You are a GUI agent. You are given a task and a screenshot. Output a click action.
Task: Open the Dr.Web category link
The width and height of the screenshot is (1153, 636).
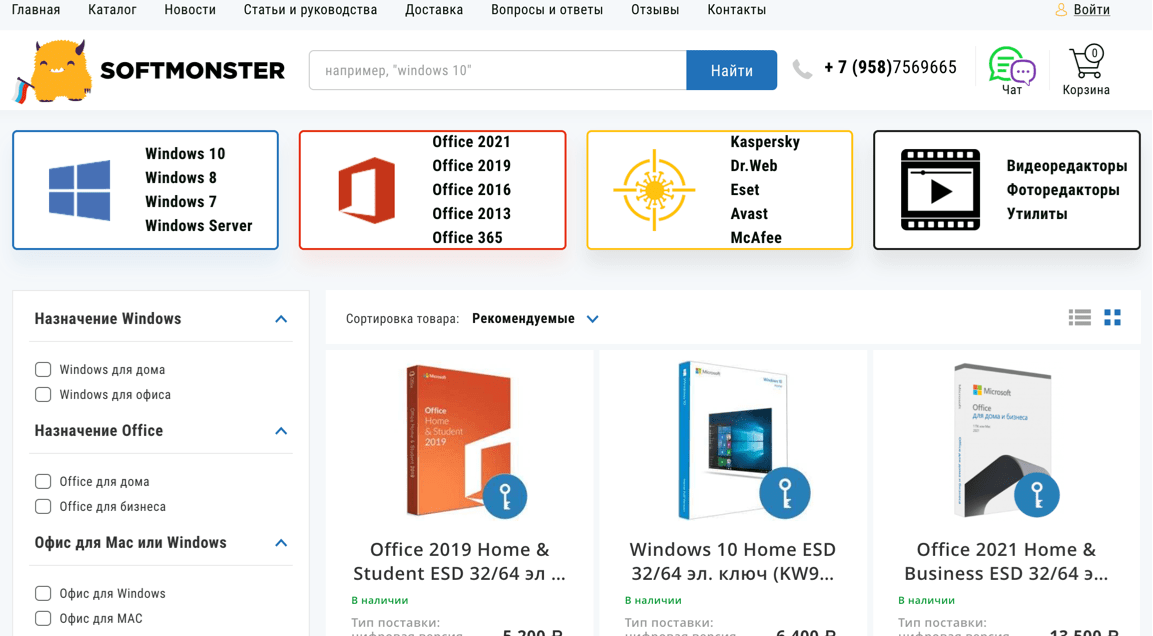point(754,165)
